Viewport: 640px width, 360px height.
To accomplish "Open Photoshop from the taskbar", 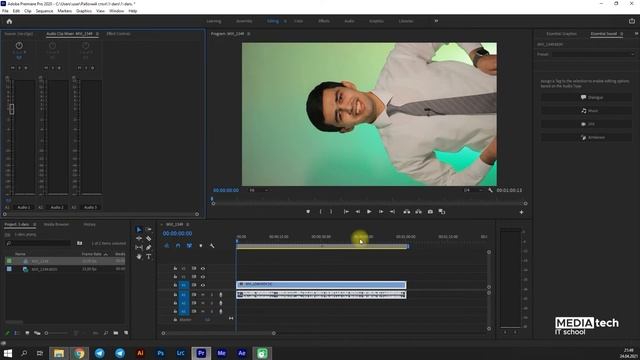I will [160, 353].
